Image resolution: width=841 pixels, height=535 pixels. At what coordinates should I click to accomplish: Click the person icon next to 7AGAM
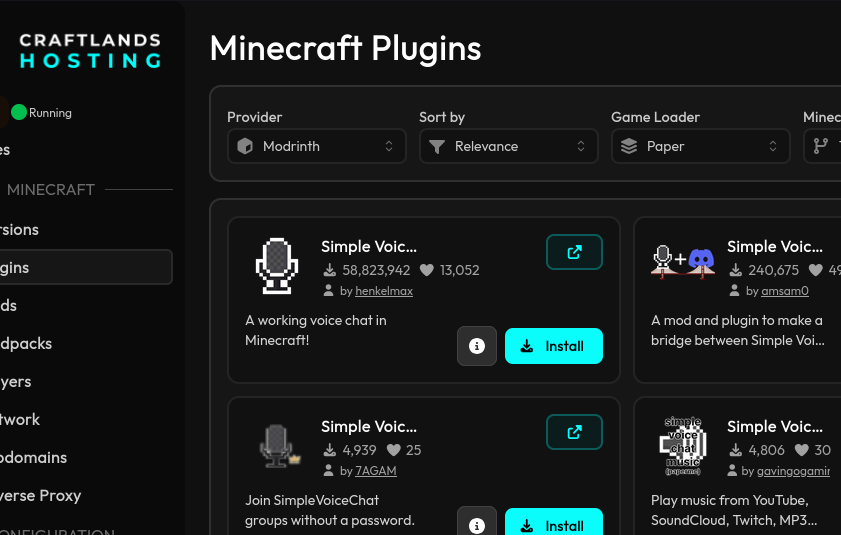[x=329, y=471]
